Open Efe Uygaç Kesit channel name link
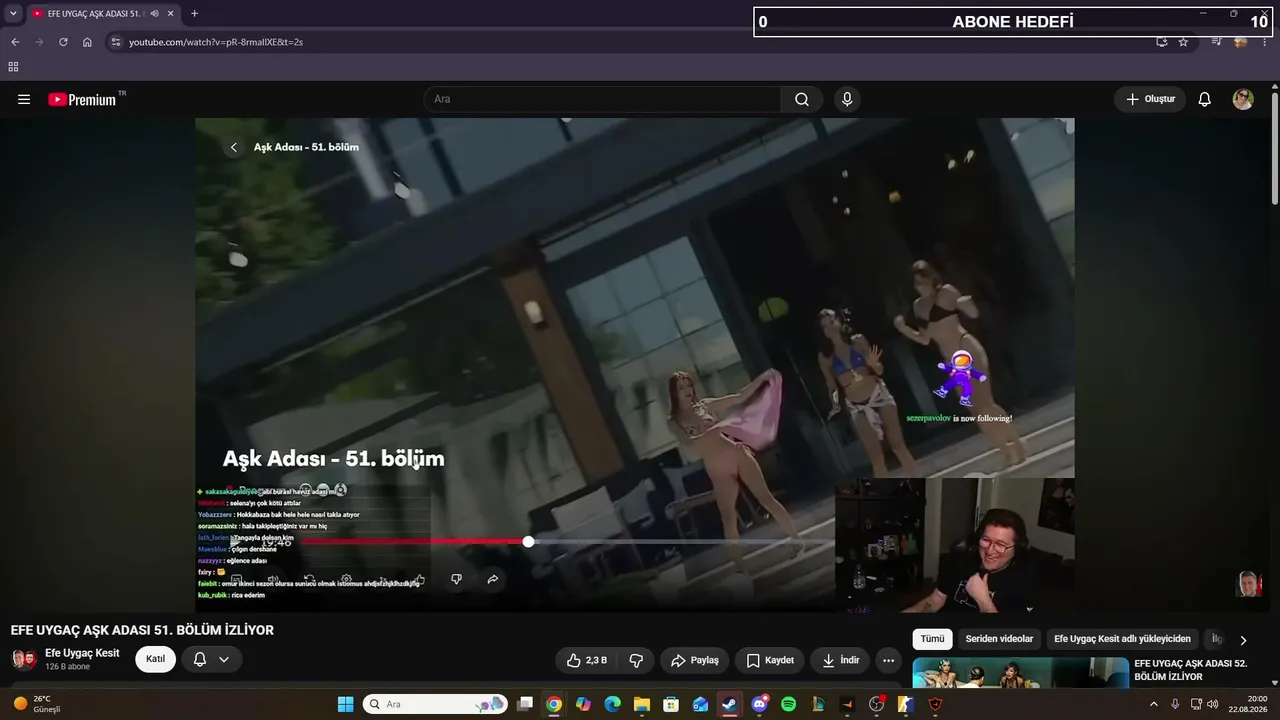 82,653
